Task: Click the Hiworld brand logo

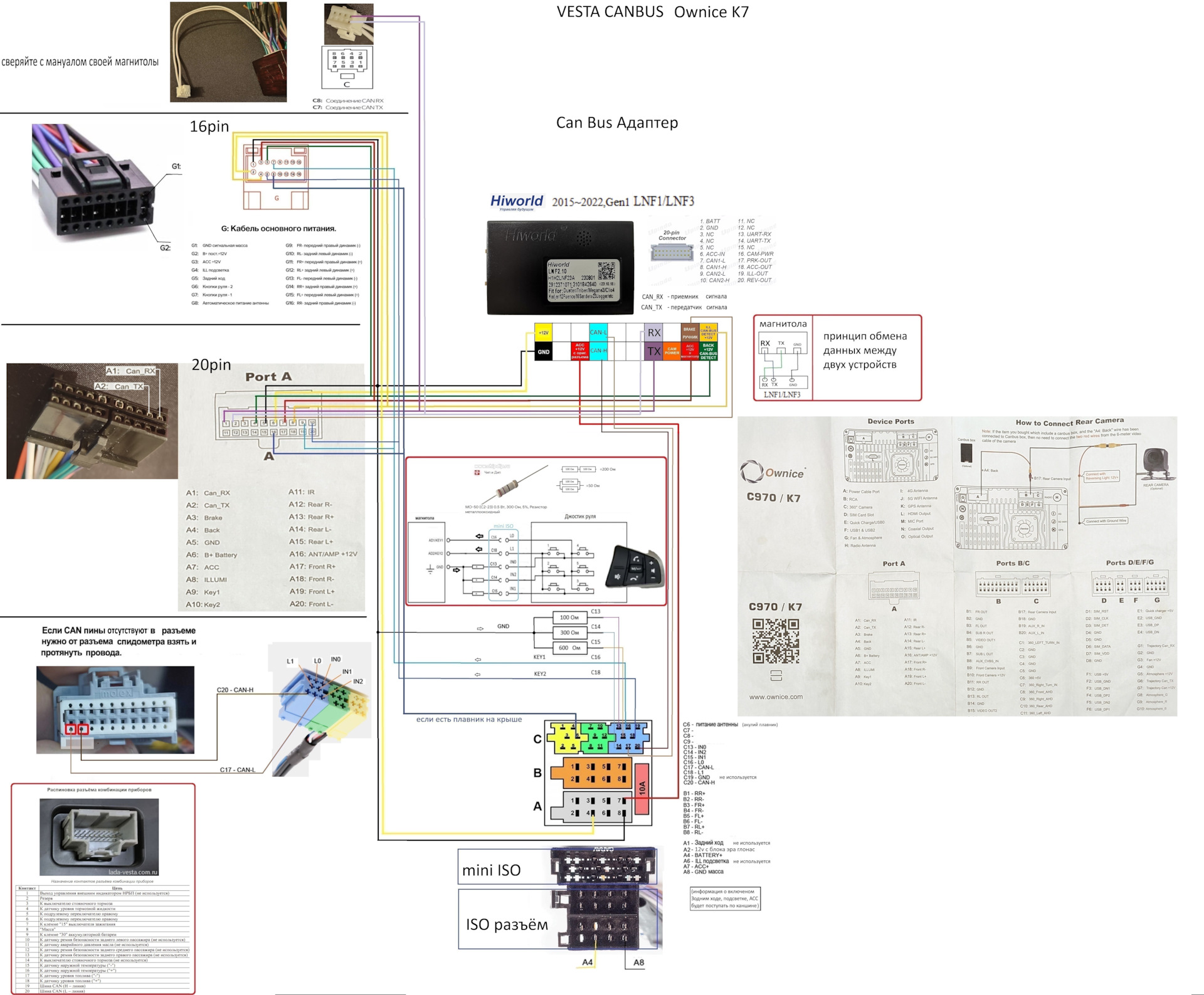Action: (x=516, y=201)
